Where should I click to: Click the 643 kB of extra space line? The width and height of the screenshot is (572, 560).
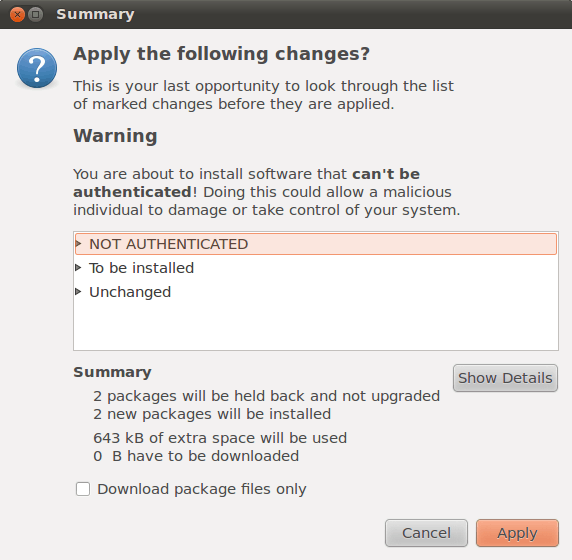220,438
